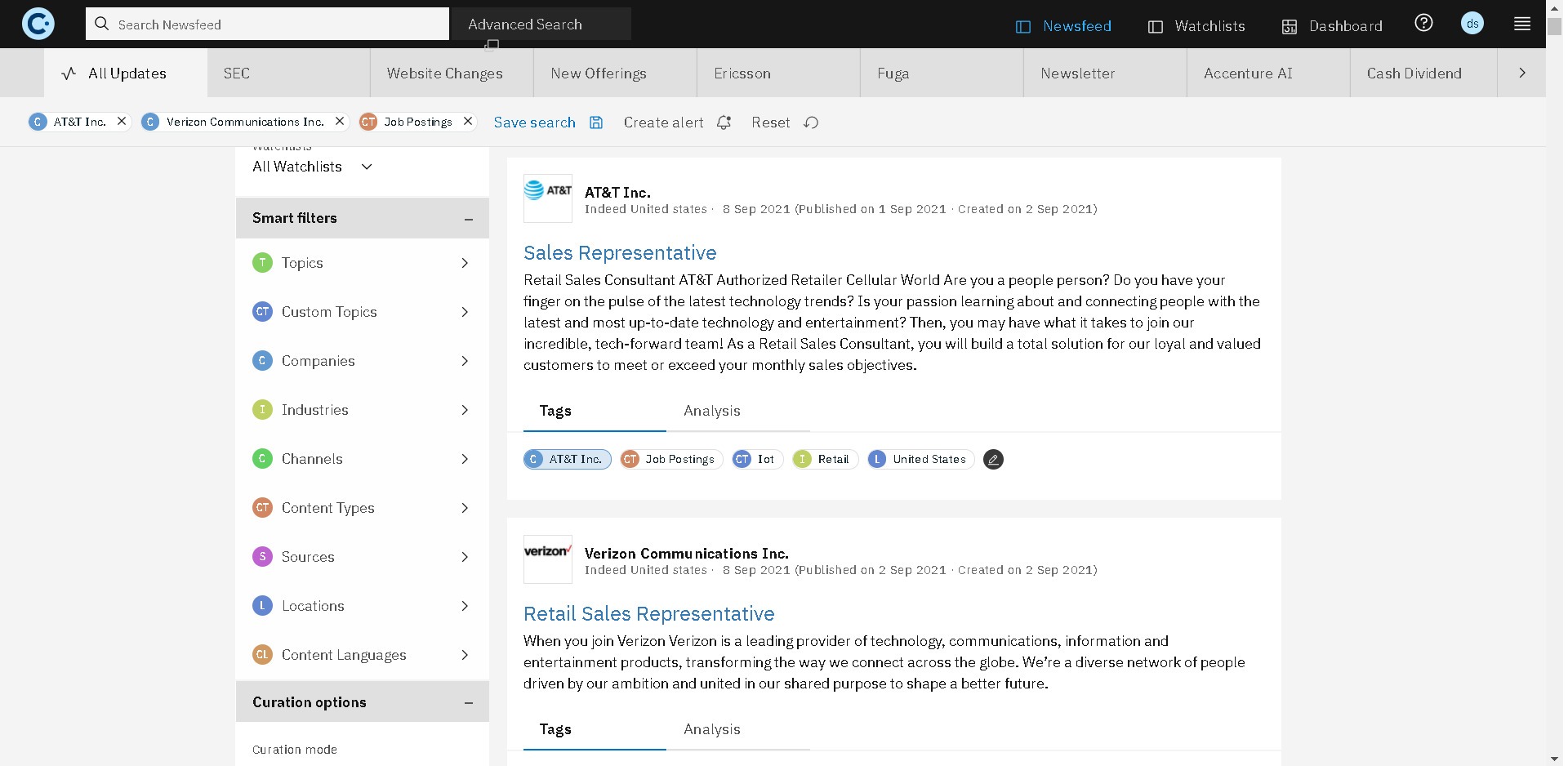Click the Dashboard calendar icon
The image size is (1568, 766).
point(1290,27)
